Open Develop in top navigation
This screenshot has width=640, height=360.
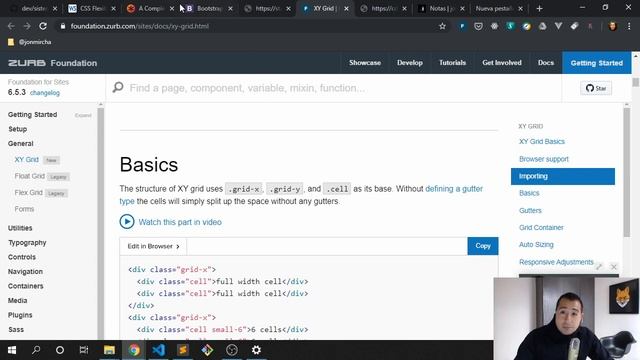coord(409,63)
